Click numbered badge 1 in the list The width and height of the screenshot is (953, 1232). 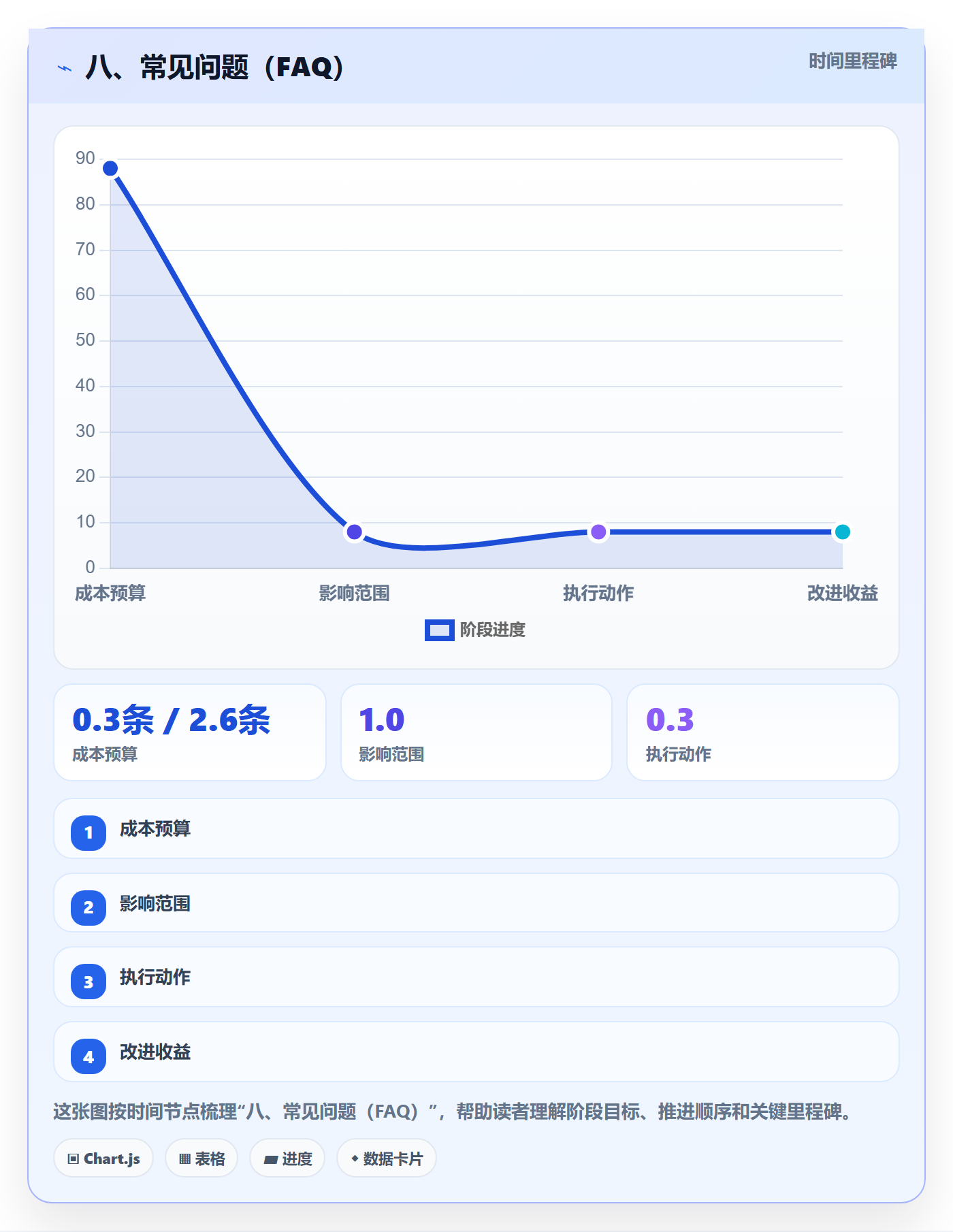pos(88,832)
